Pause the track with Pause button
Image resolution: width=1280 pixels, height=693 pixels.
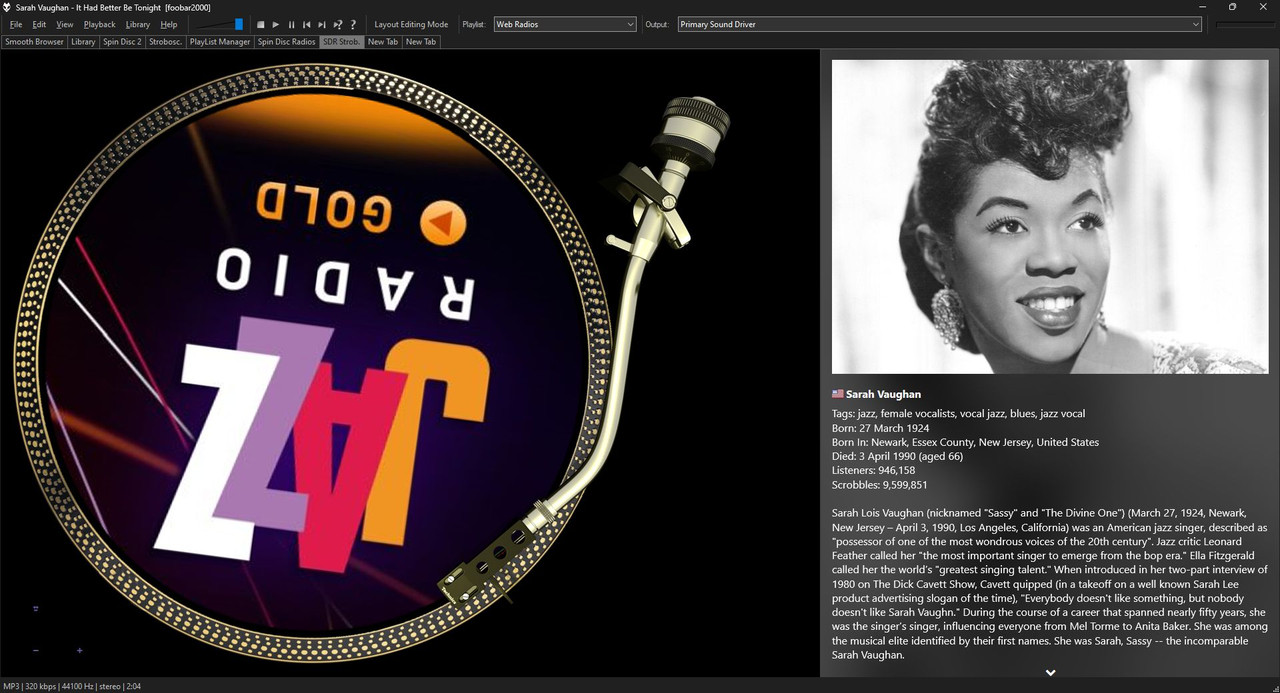click(291, 24)
